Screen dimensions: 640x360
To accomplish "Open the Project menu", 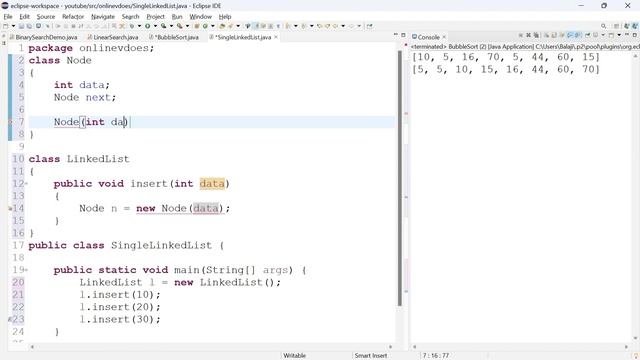I will click(156, 17).
